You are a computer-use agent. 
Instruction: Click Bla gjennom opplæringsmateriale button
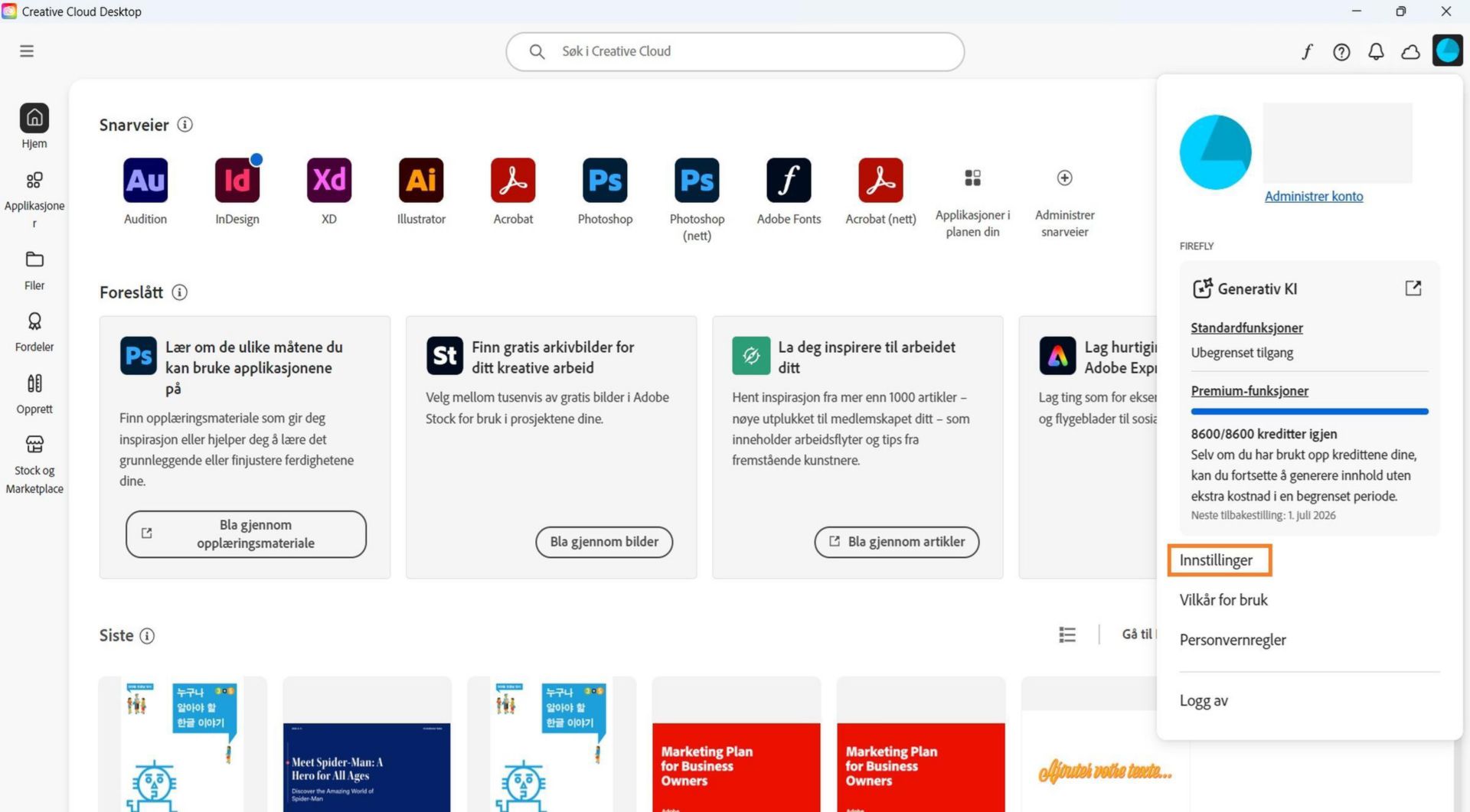point(246,534)
